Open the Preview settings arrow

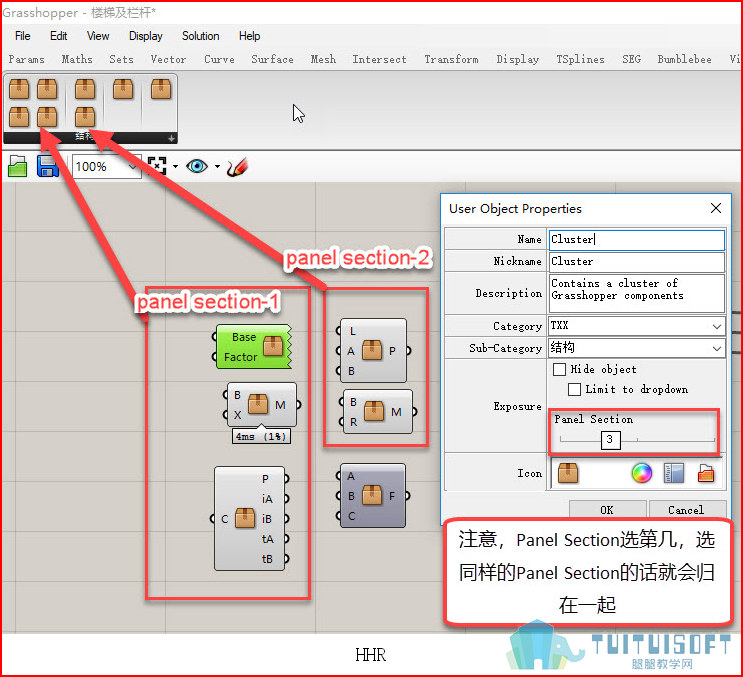[x=217, y=166]
